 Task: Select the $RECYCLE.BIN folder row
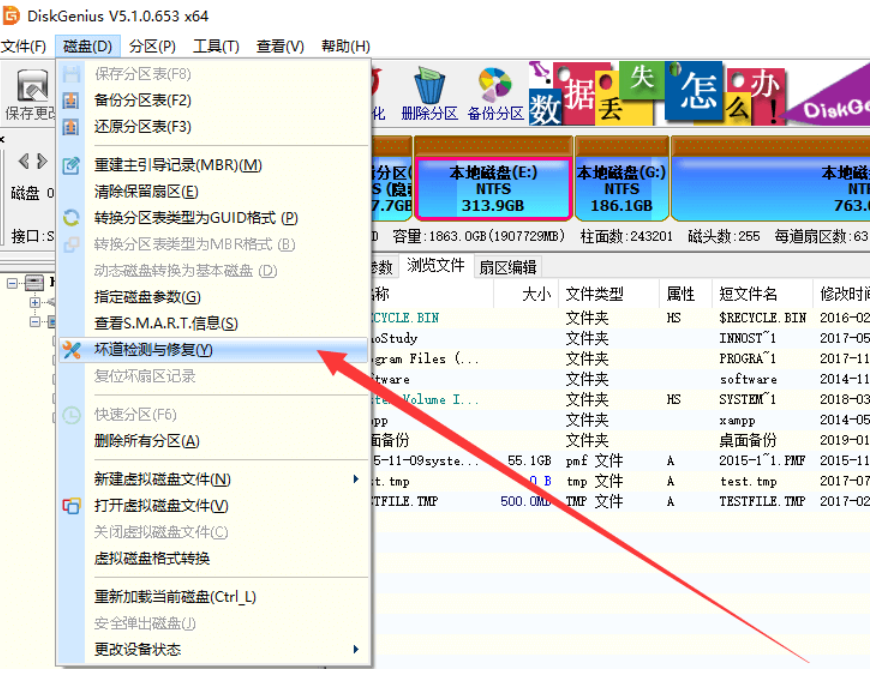point(620,318)
